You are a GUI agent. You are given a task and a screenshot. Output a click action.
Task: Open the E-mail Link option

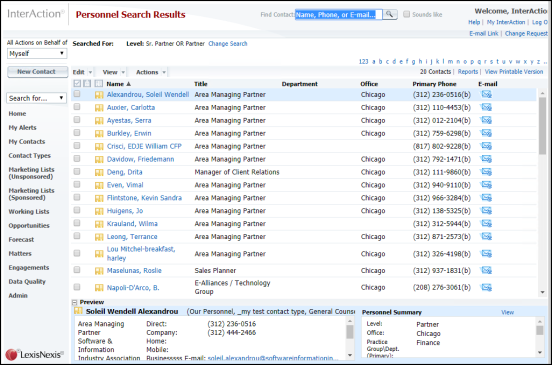(484, 33)
